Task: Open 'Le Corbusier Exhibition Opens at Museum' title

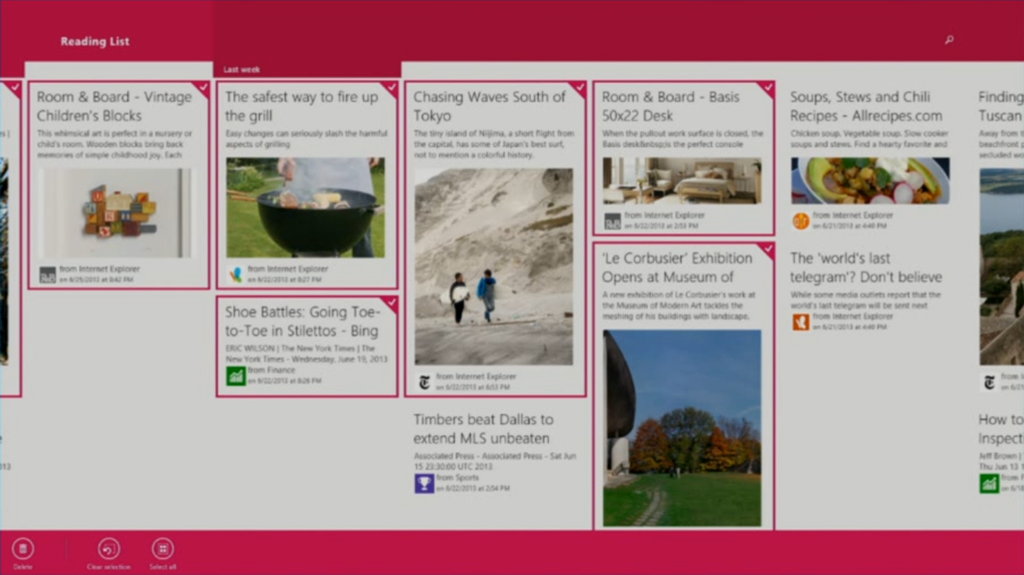Action: pyautogui.click(x=677, y=267)
